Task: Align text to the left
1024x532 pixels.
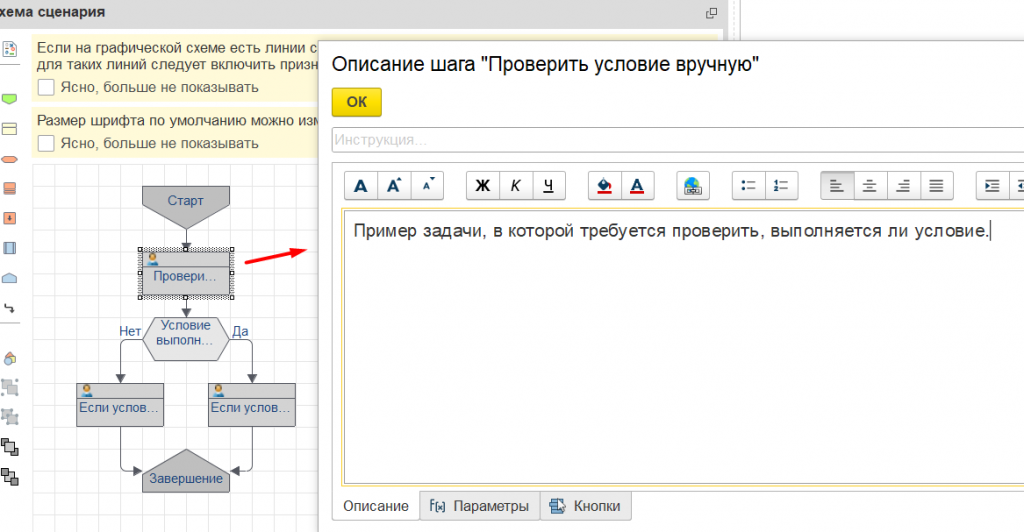Action: 837,186
